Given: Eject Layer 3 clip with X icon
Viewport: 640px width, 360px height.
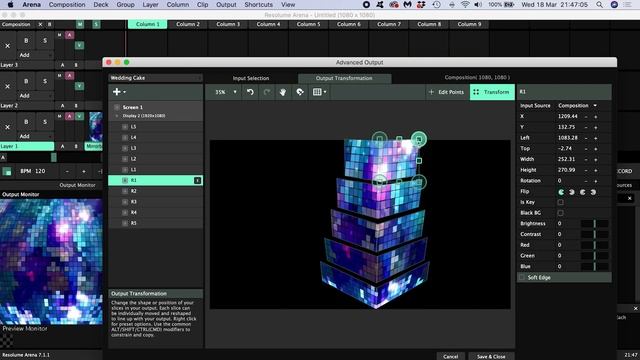Looking at the screenshot, I should (7, 46).
